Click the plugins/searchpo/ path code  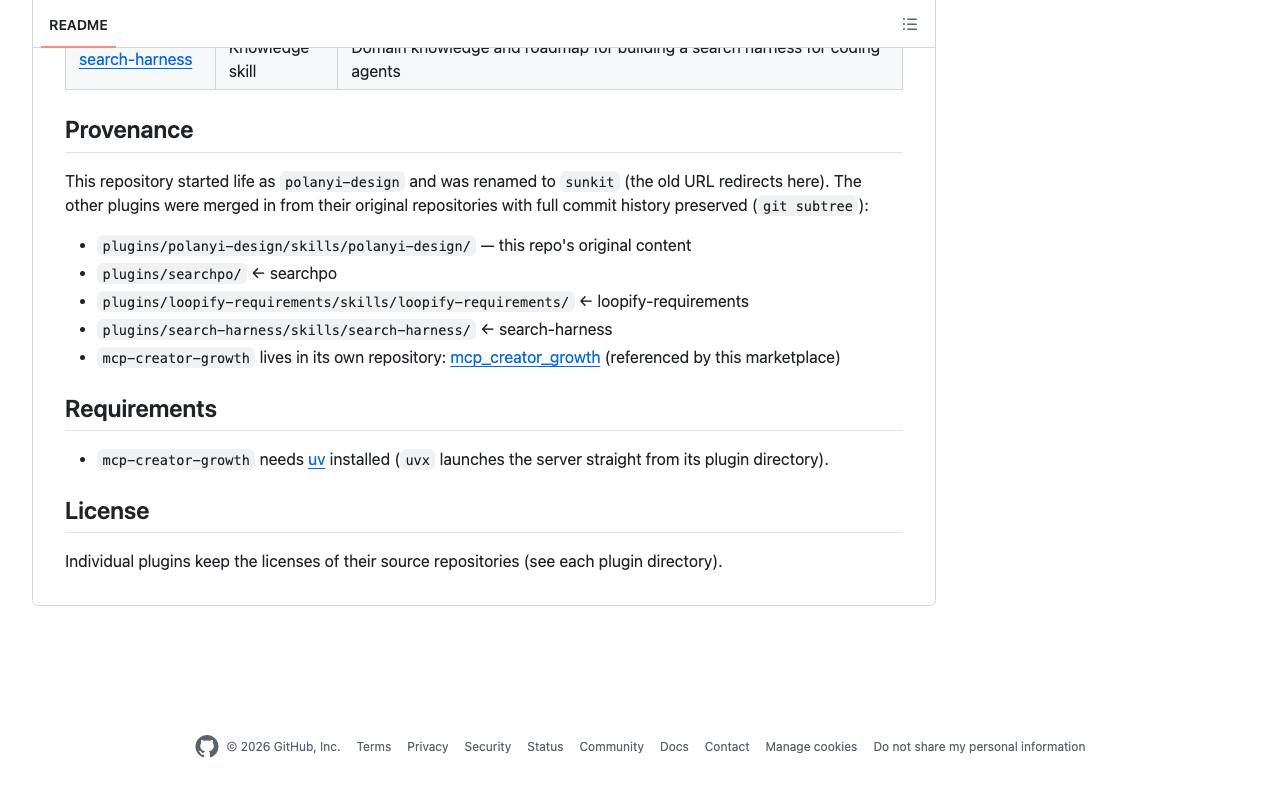pos(172,274)
